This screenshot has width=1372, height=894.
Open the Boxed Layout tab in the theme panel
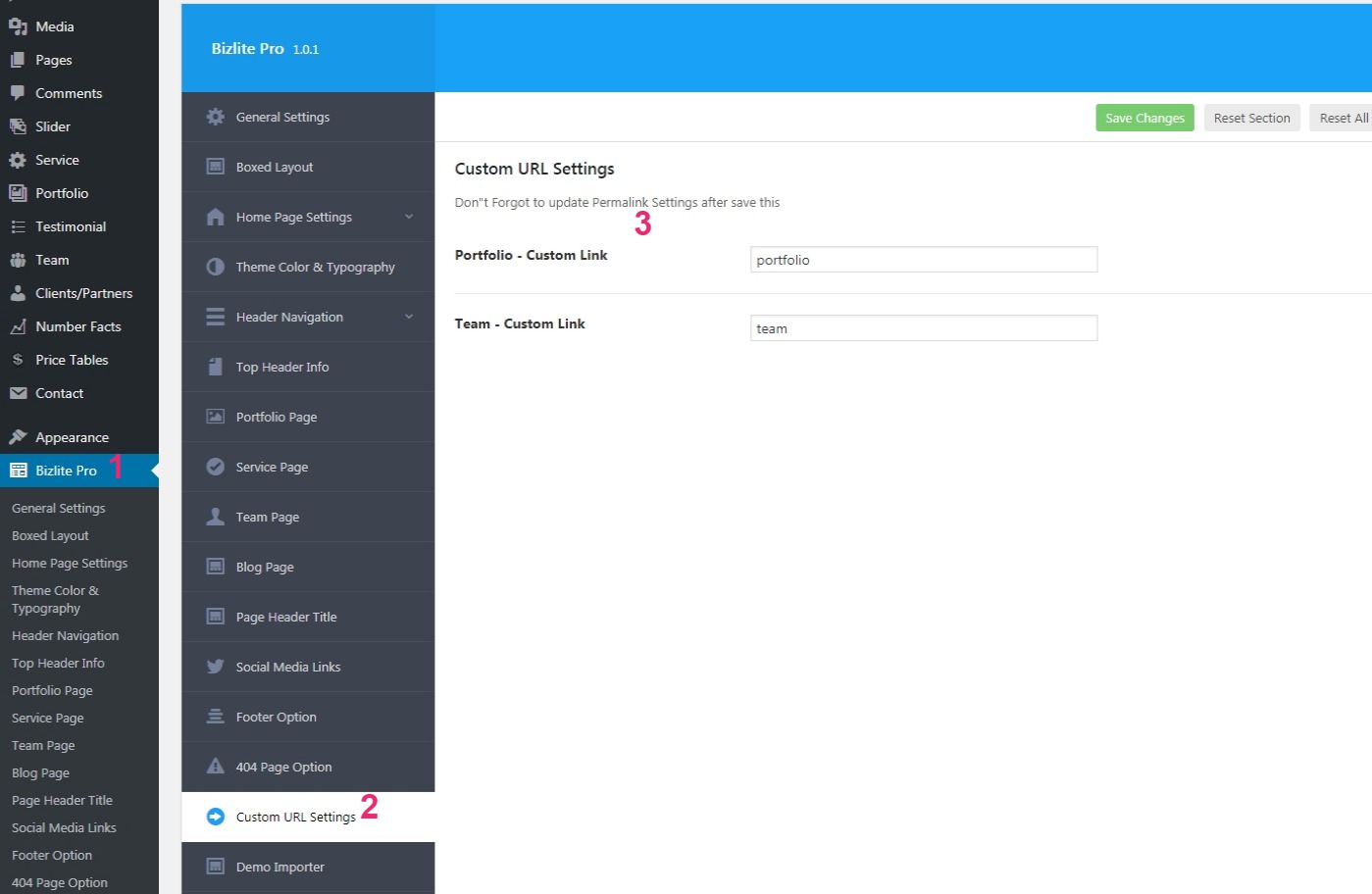pos(308,167)
